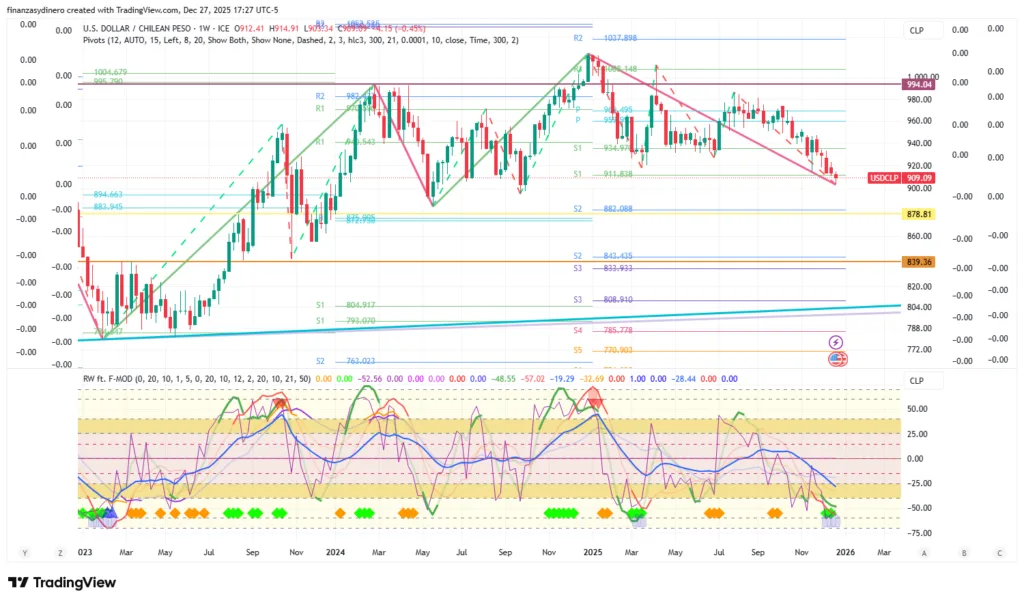Click the 2025 label on the time axis
This screenshot has height=603, width=1024.
592,551
